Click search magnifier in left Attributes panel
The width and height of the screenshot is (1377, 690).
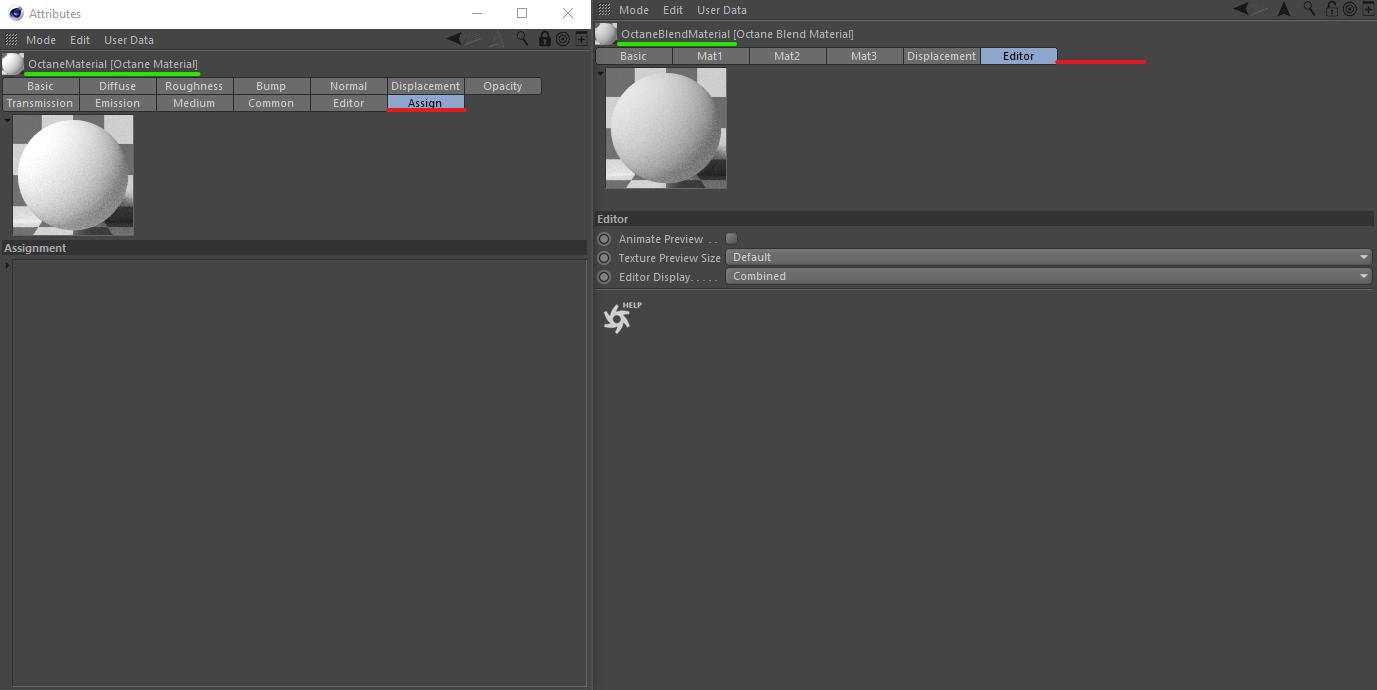tap(522, 39)
